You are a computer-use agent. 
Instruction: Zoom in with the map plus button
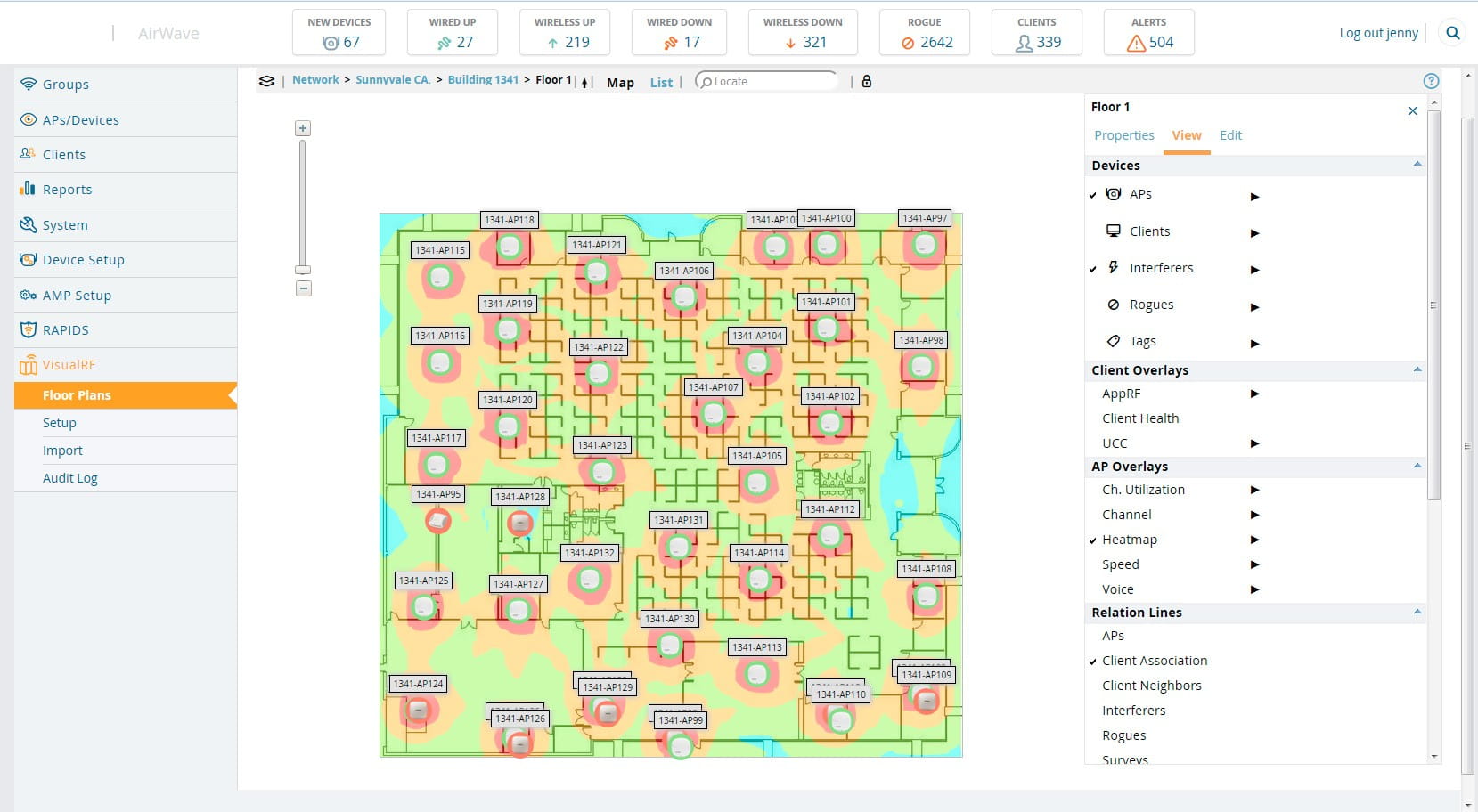(303, 128)
